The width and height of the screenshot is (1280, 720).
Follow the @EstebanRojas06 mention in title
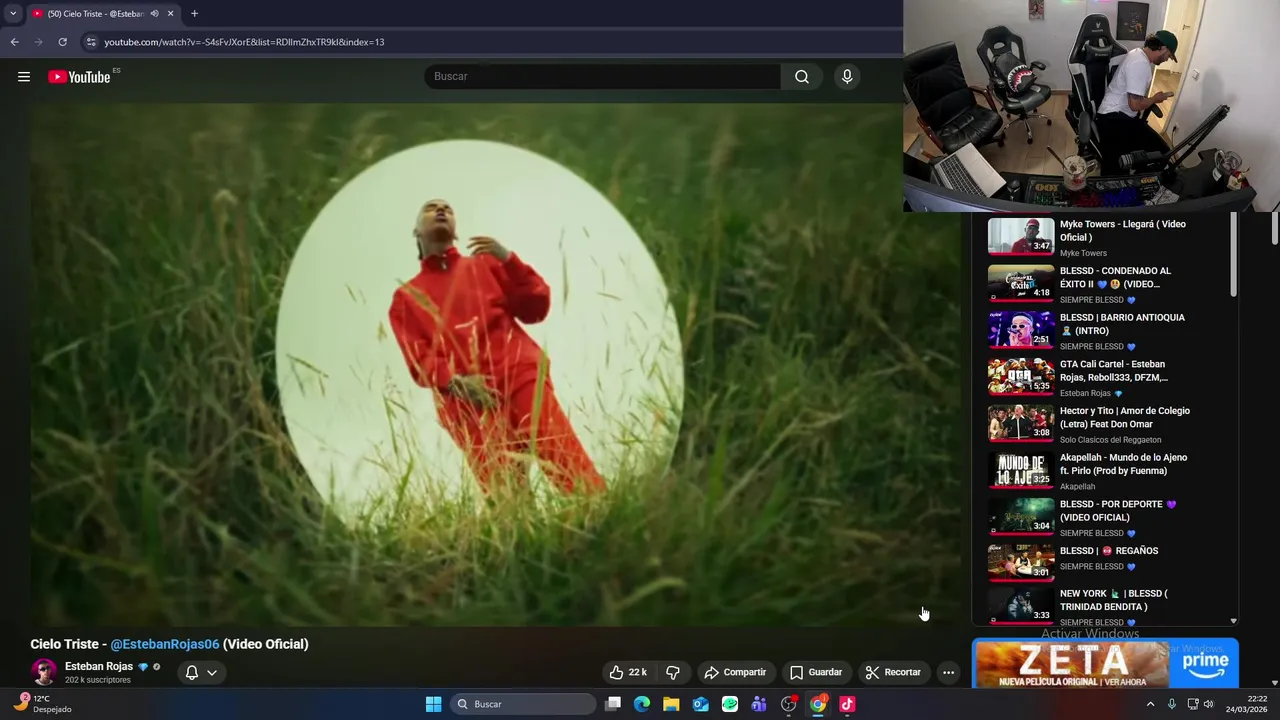pyautogui.click(x=165, y=644)
